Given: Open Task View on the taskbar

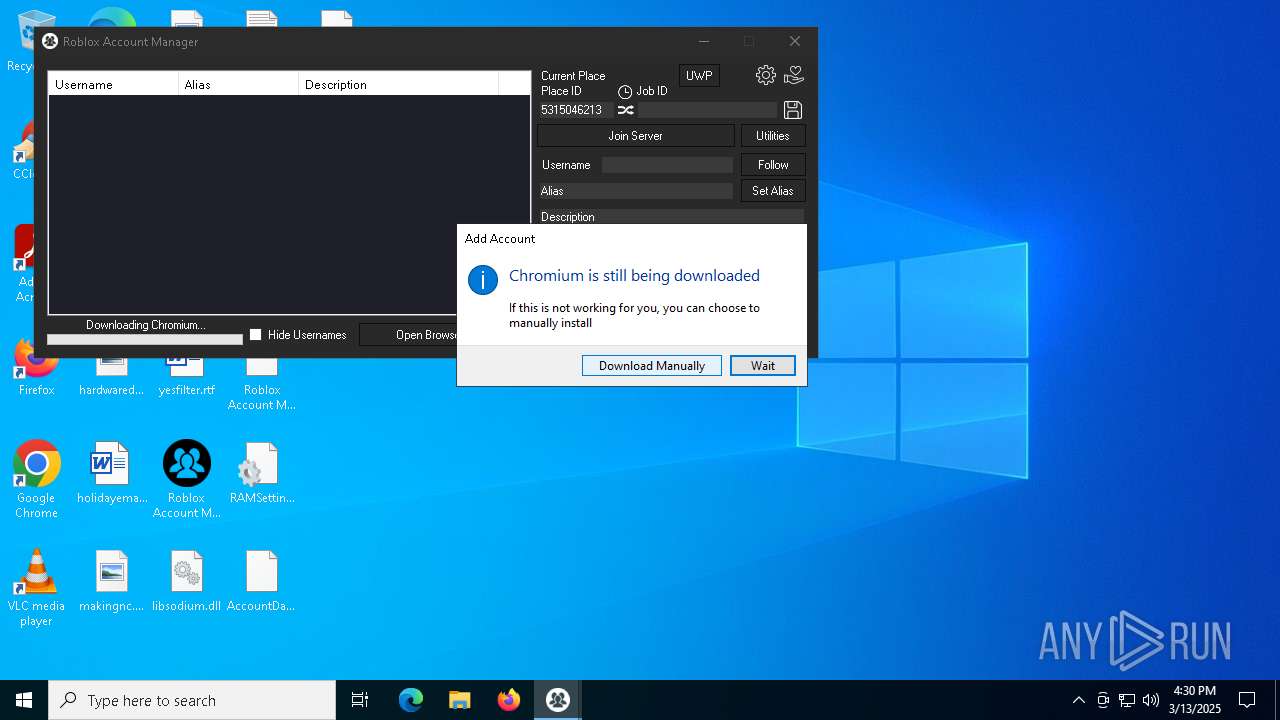Looking at the screenshot, I should [360, 700].
